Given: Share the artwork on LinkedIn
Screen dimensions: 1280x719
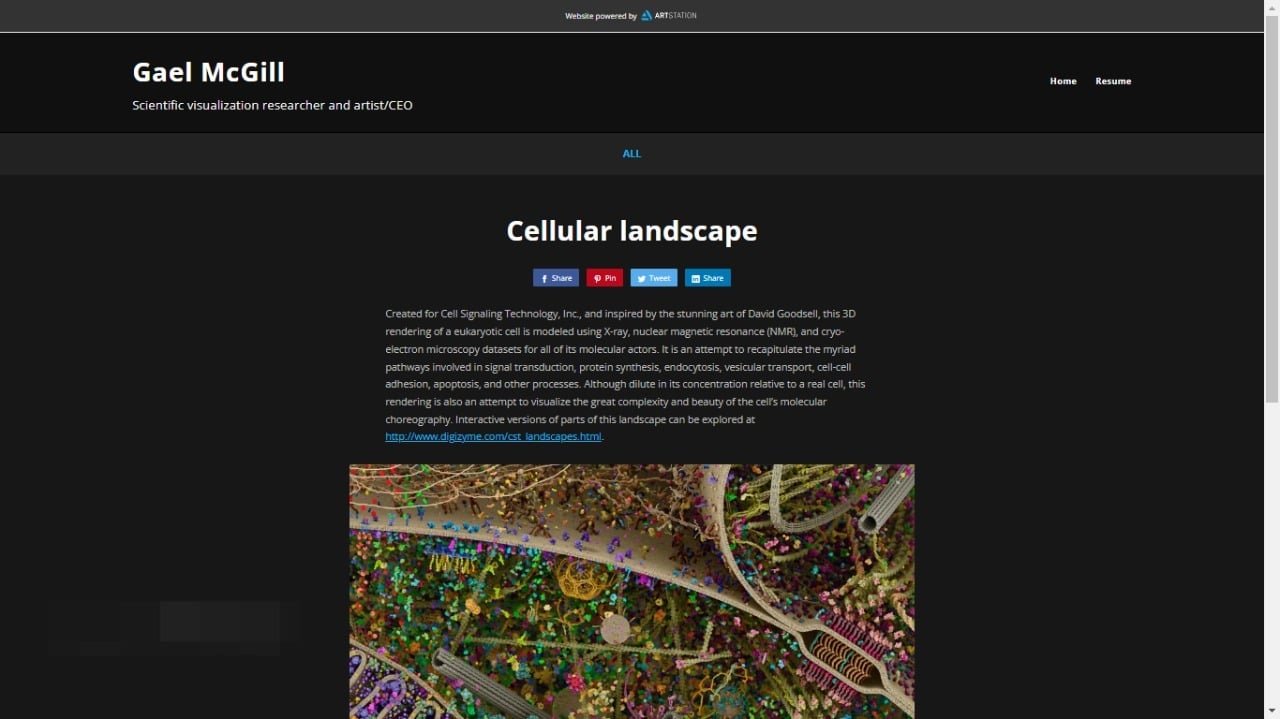Looking at the screenshot, I should click(707, 278).
